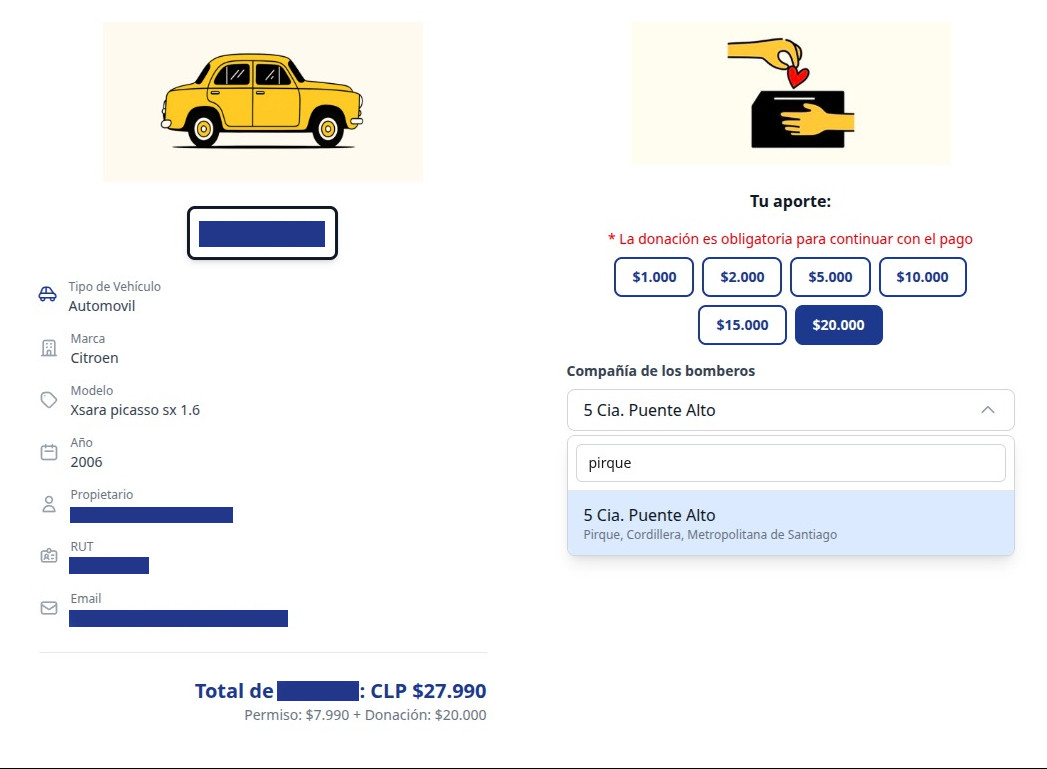
Task: Pick the $10.000 donation amount
Action: [x=922, y=277]
